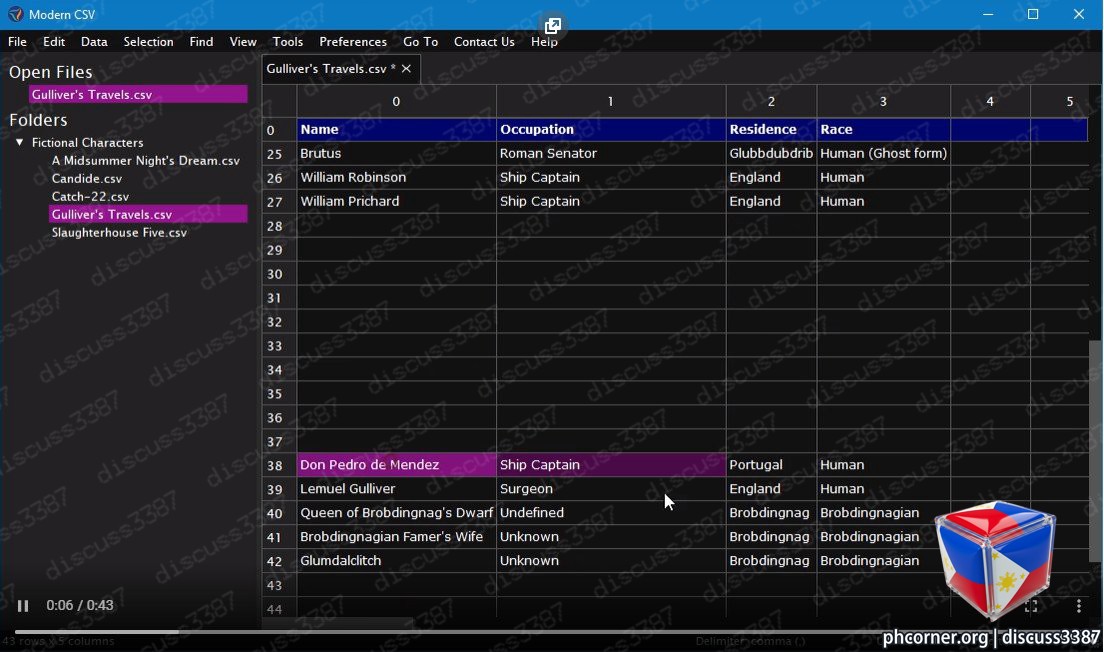Image resolution: width=1104 pixels, height=652 pixels.
Task: Open the View menu
Action: pos(243,42)
